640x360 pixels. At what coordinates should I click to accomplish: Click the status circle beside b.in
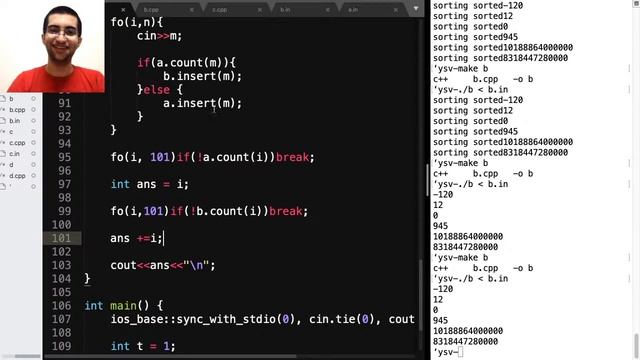click(x=33, y=121)
